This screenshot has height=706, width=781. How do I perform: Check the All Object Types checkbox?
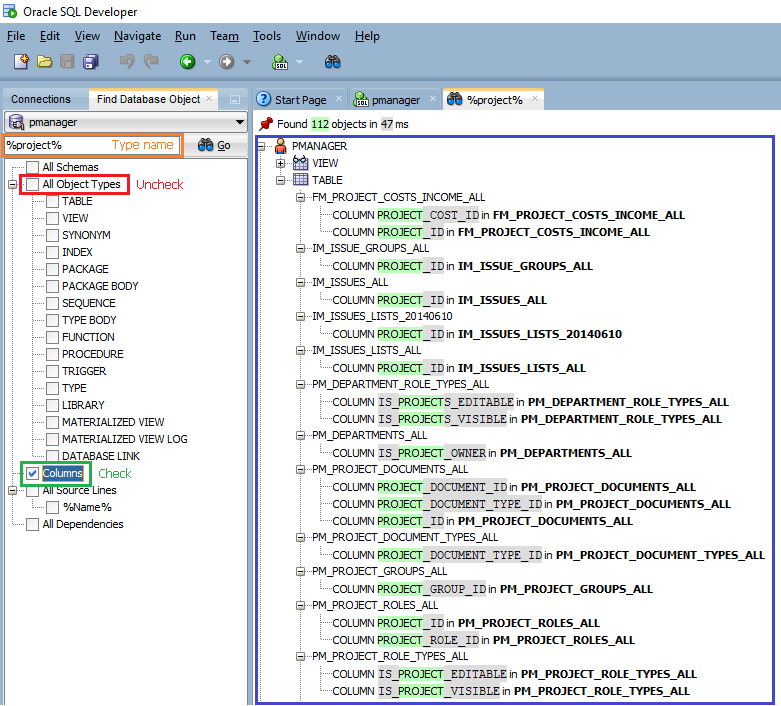coord(33,184)
